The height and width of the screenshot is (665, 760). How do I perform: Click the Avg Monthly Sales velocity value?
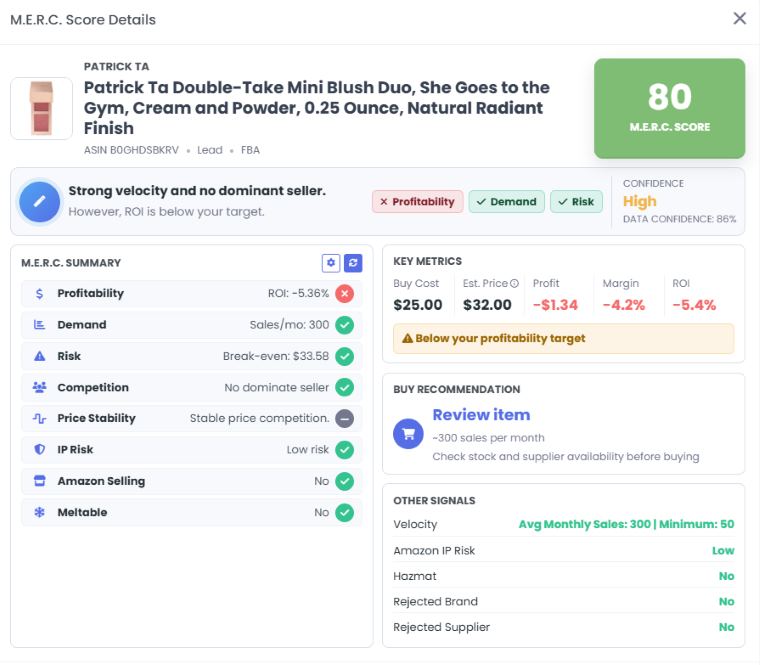click(626, 524)
